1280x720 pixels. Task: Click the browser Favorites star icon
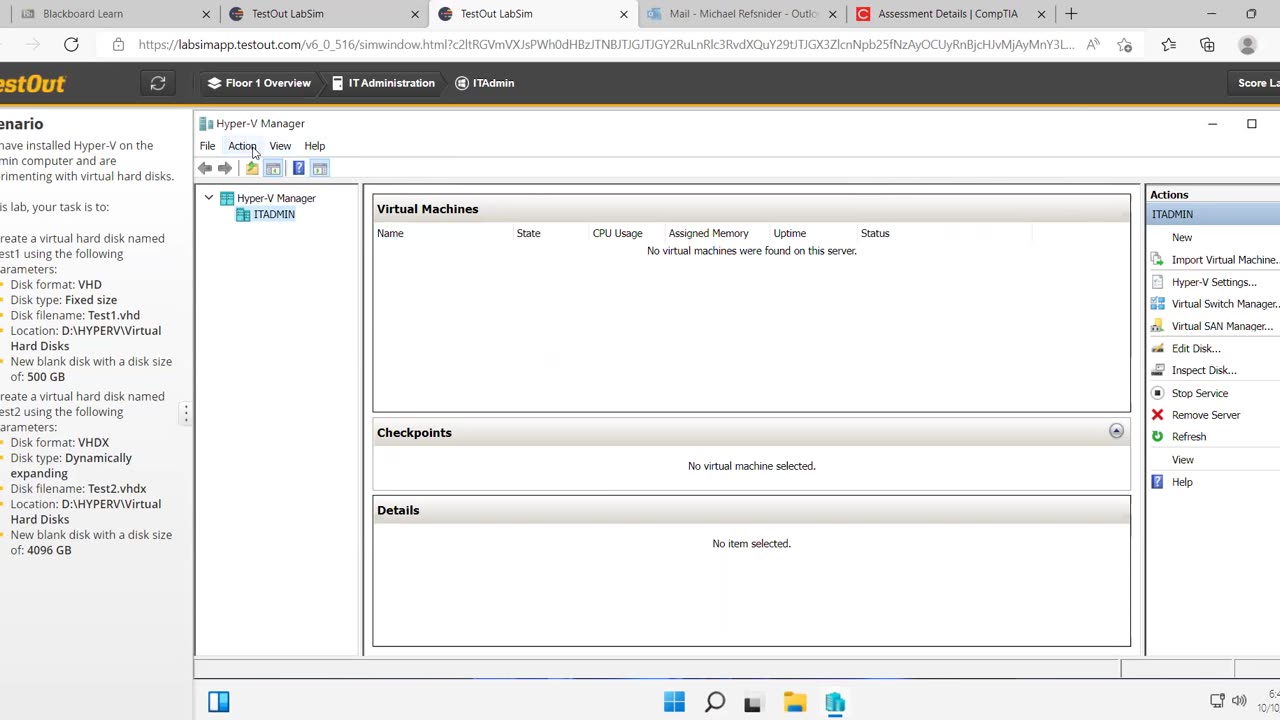(x=1125, y=45)
